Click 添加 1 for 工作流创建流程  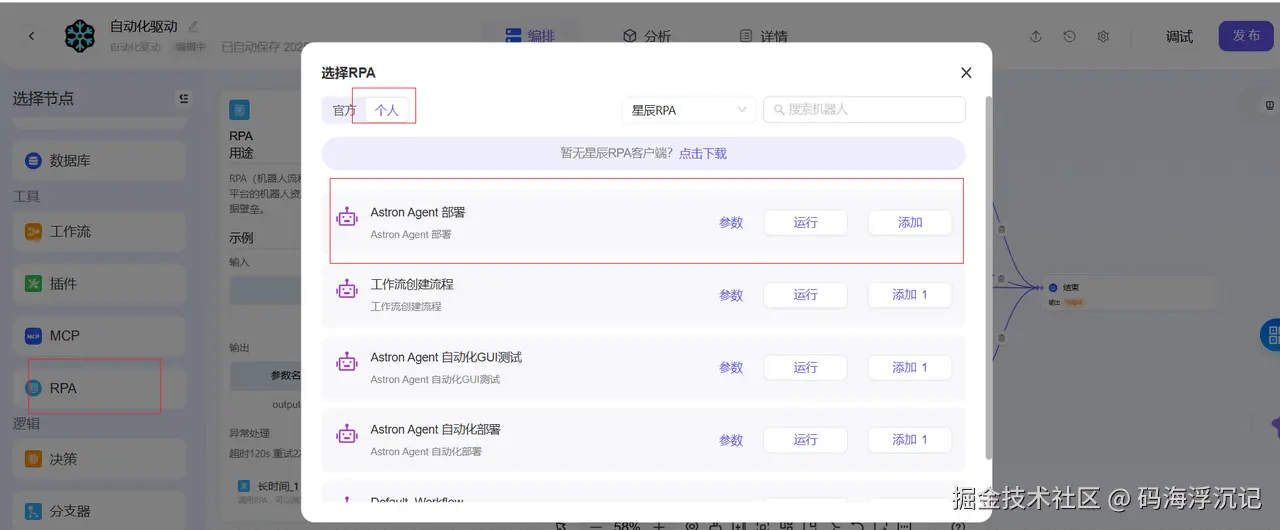click(x=910, y=295)
